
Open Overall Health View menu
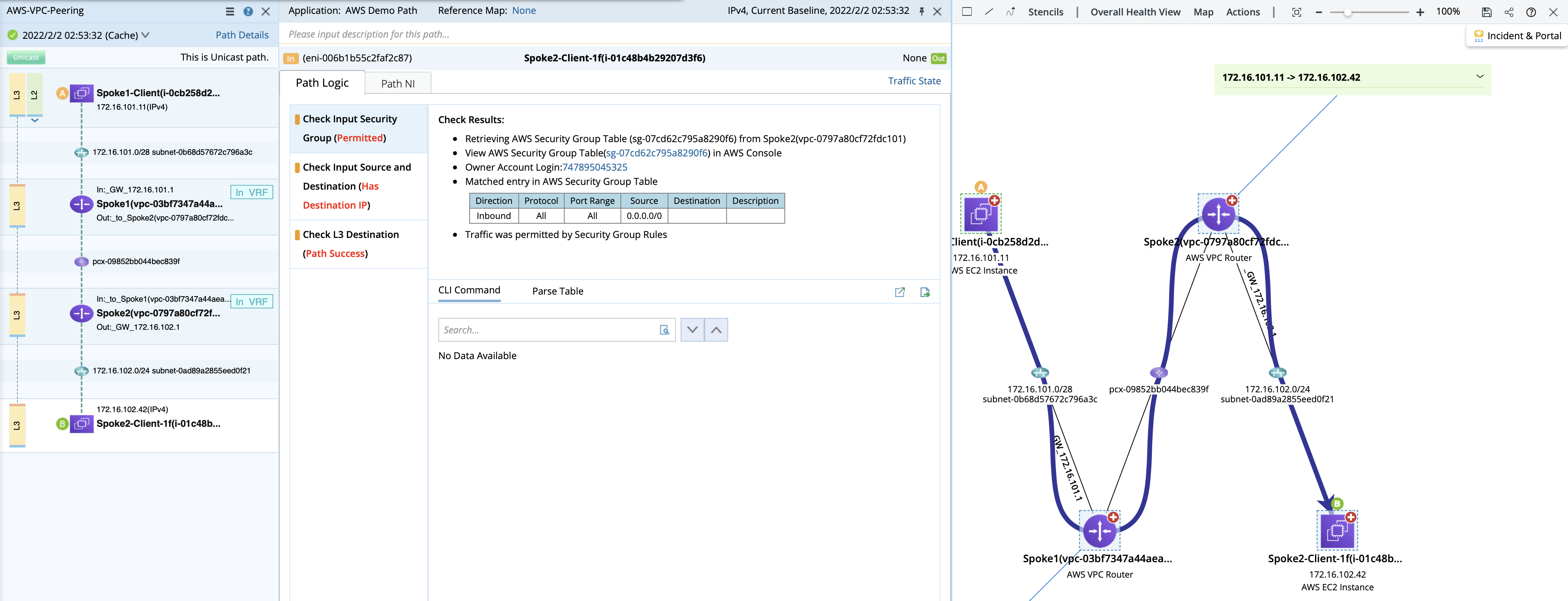(1135, 12)
